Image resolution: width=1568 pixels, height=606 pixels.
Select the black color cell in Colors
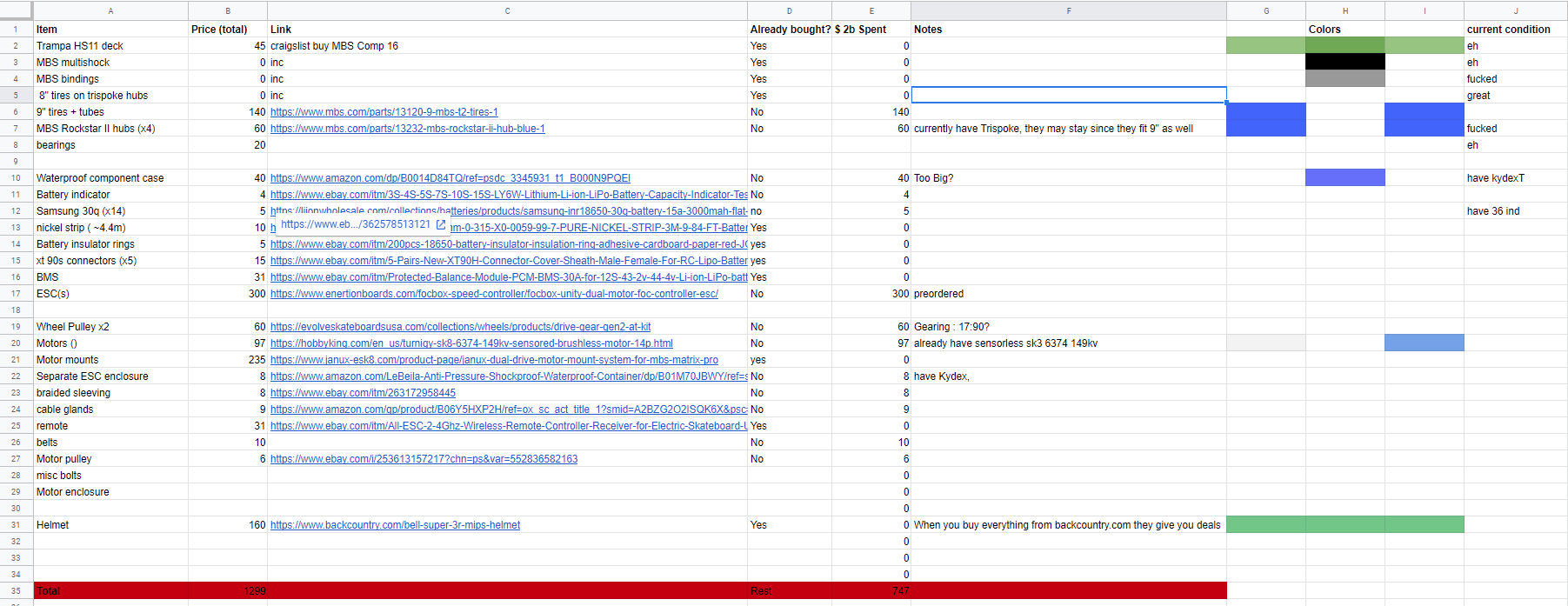(x=1344, y=63)
